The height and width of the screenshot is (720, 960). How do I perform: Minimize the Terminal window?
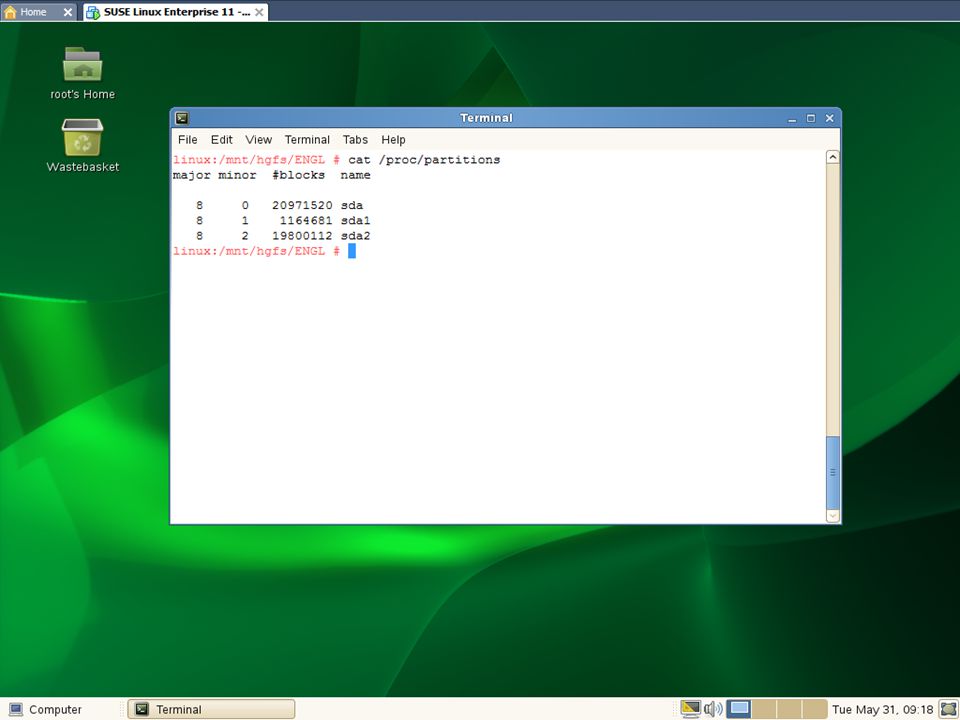[792, 118]
